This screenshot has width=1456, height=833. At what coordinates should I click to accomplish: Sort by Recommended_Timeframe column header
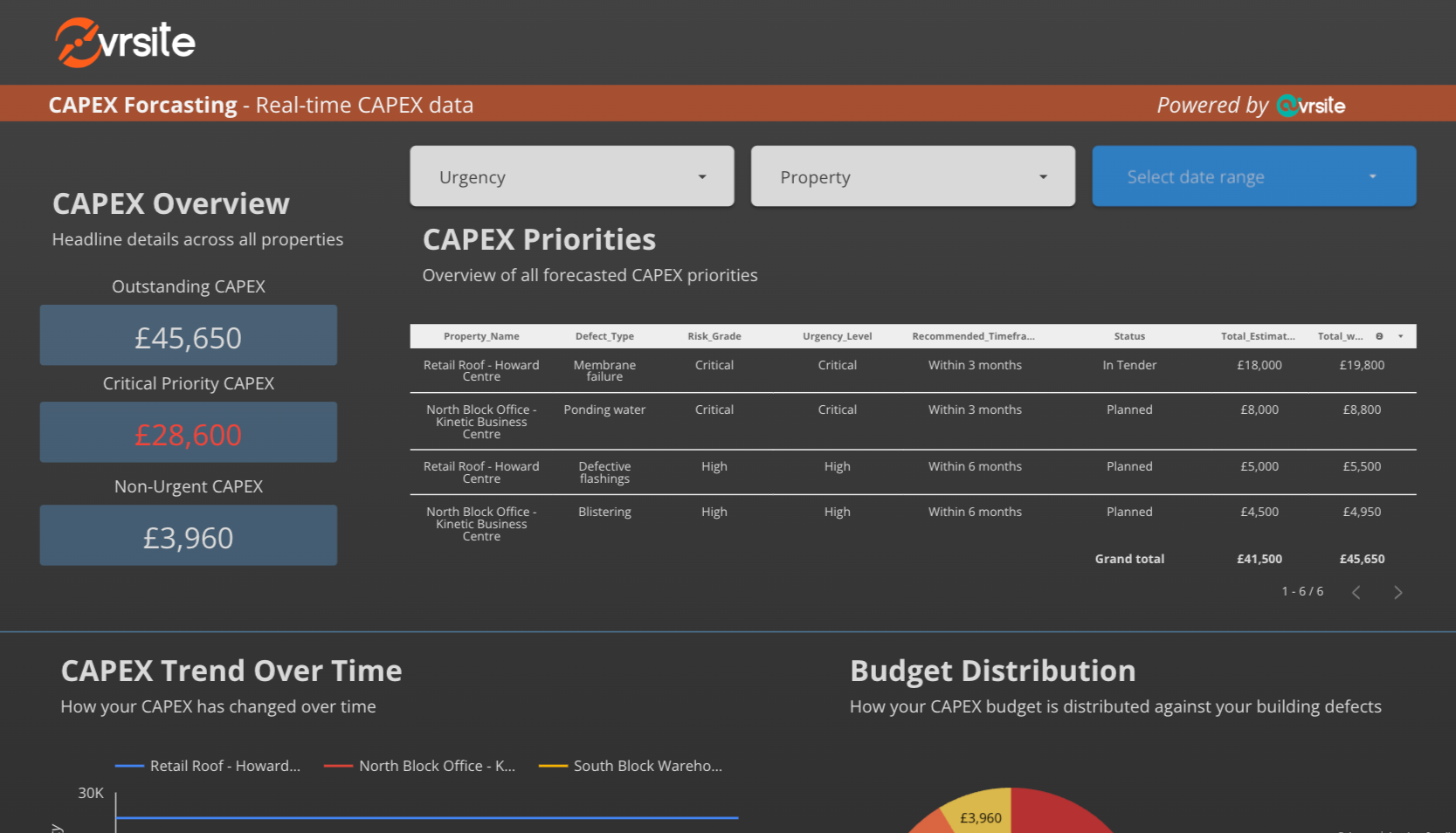point(974,336)
